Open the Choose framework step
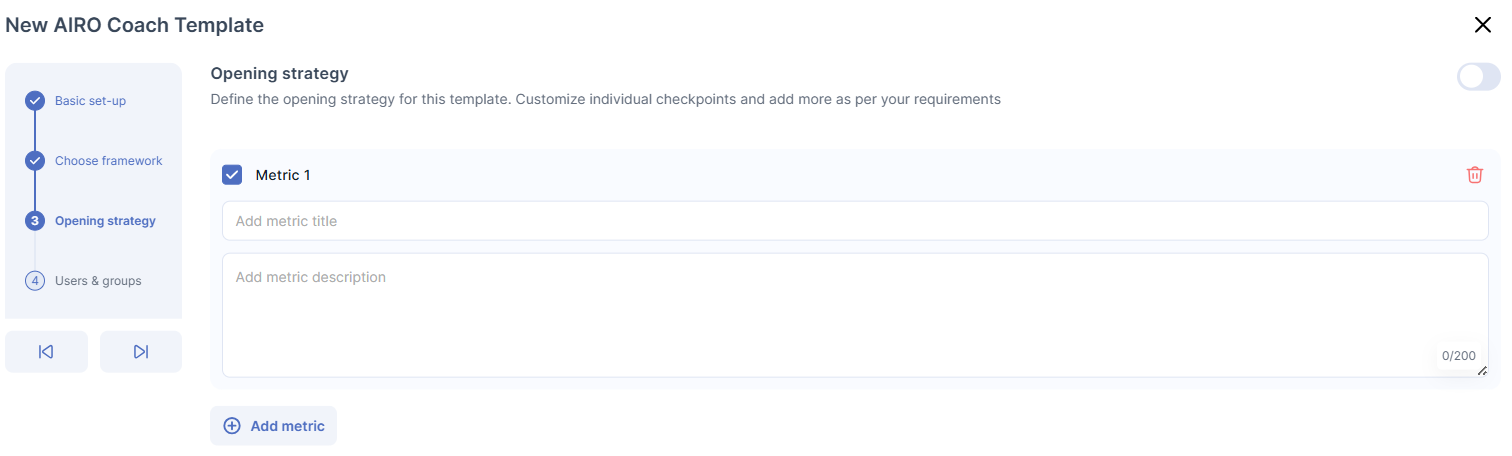Screen dimensions: 1512x456 pos(108,161)
